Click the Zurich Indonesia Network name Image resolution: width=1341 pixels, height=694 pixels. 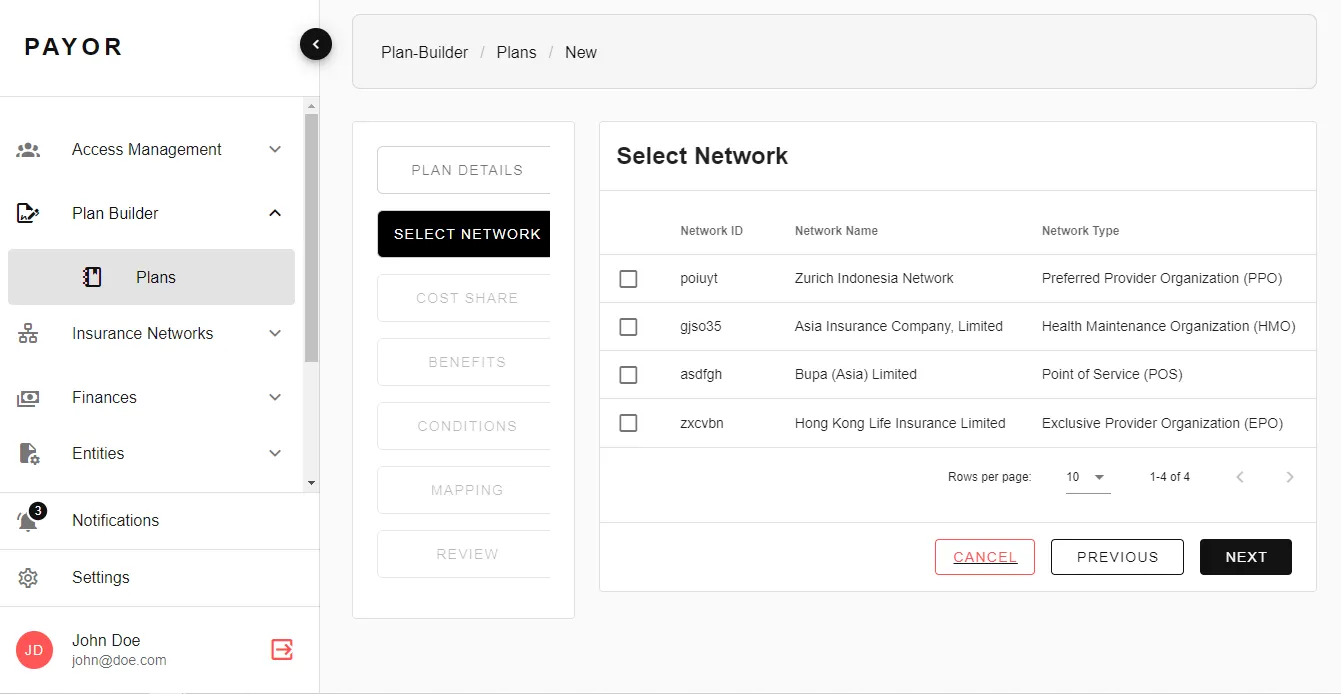coord(874,279)
